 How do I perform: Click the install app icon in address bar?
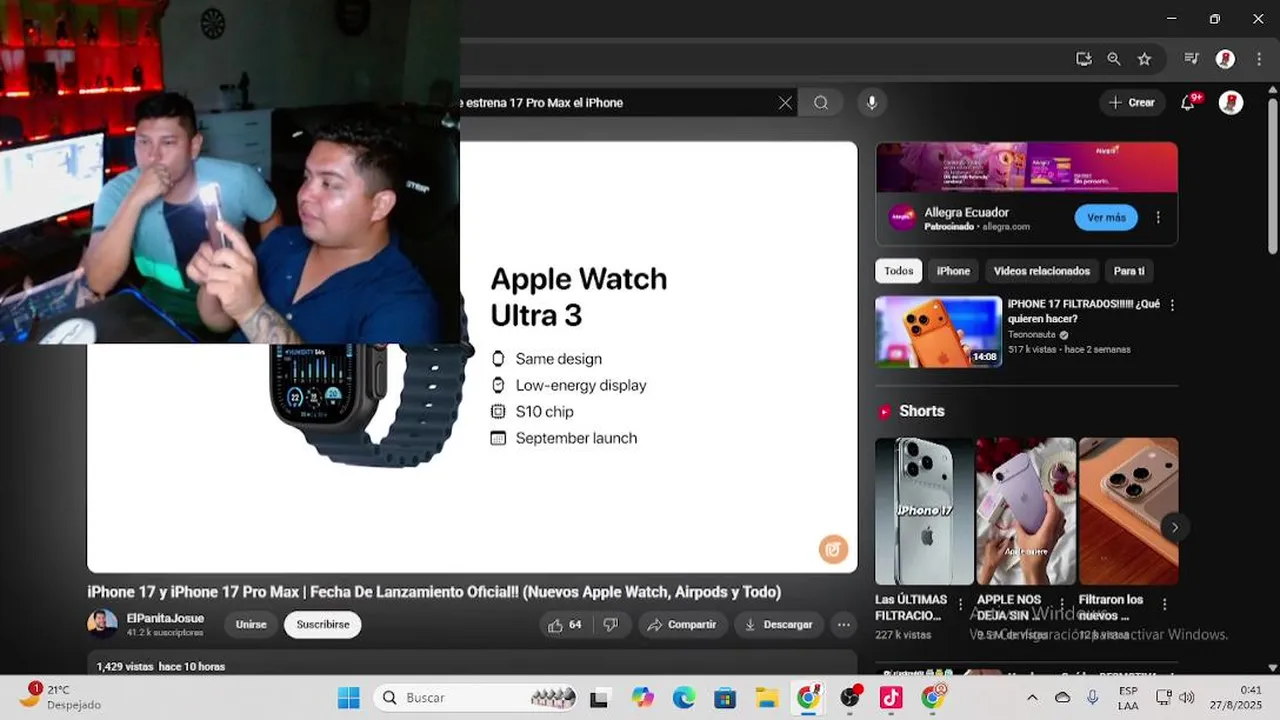(x=1084, y=59)
